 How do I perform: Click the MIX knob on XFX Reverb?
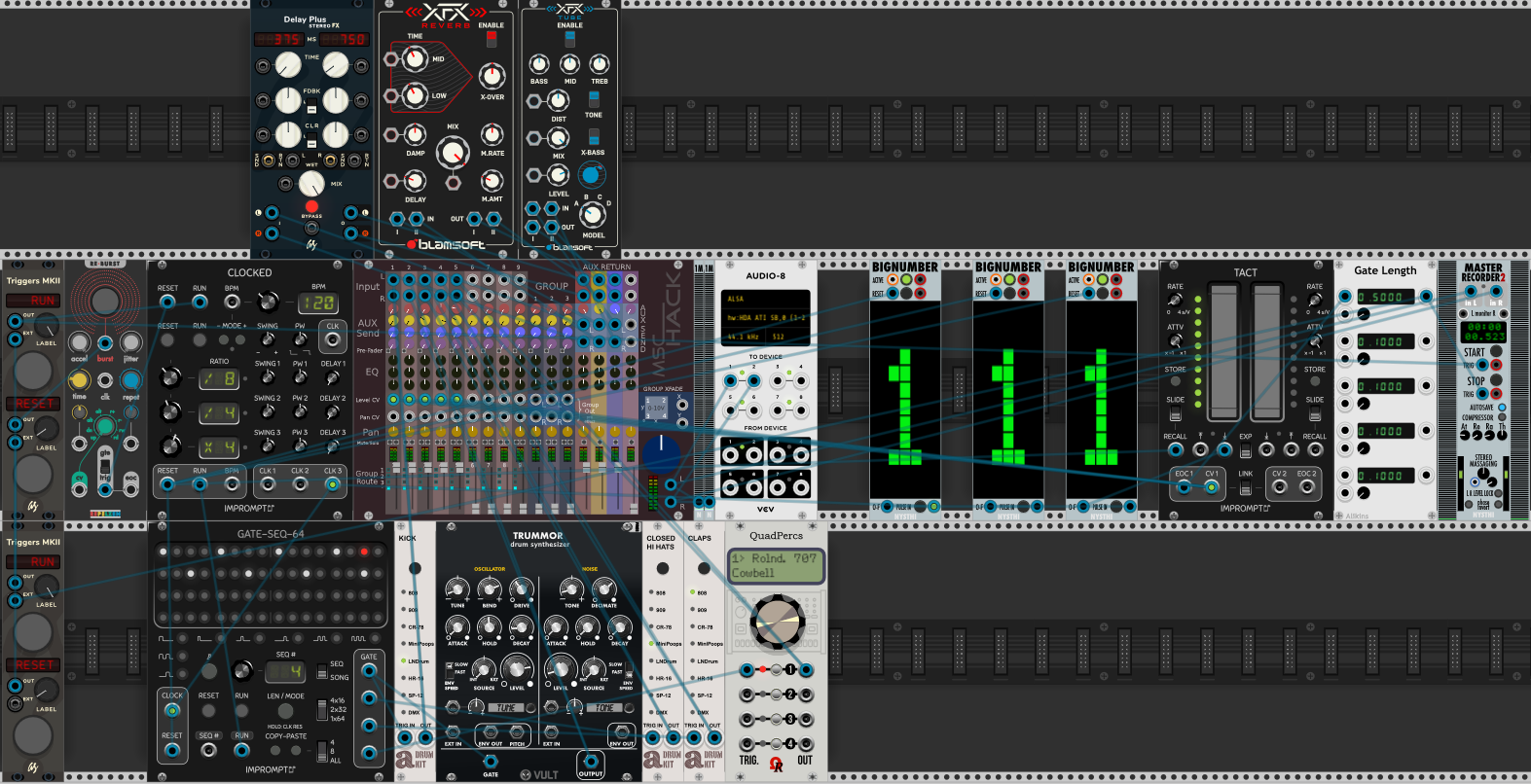(x=453, y=152)
